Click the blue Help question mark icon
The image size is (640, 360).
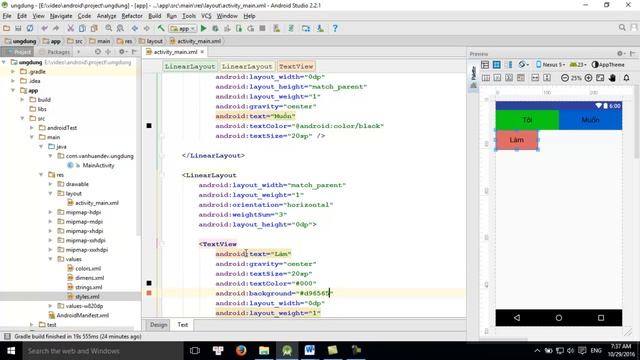(335, 29)
